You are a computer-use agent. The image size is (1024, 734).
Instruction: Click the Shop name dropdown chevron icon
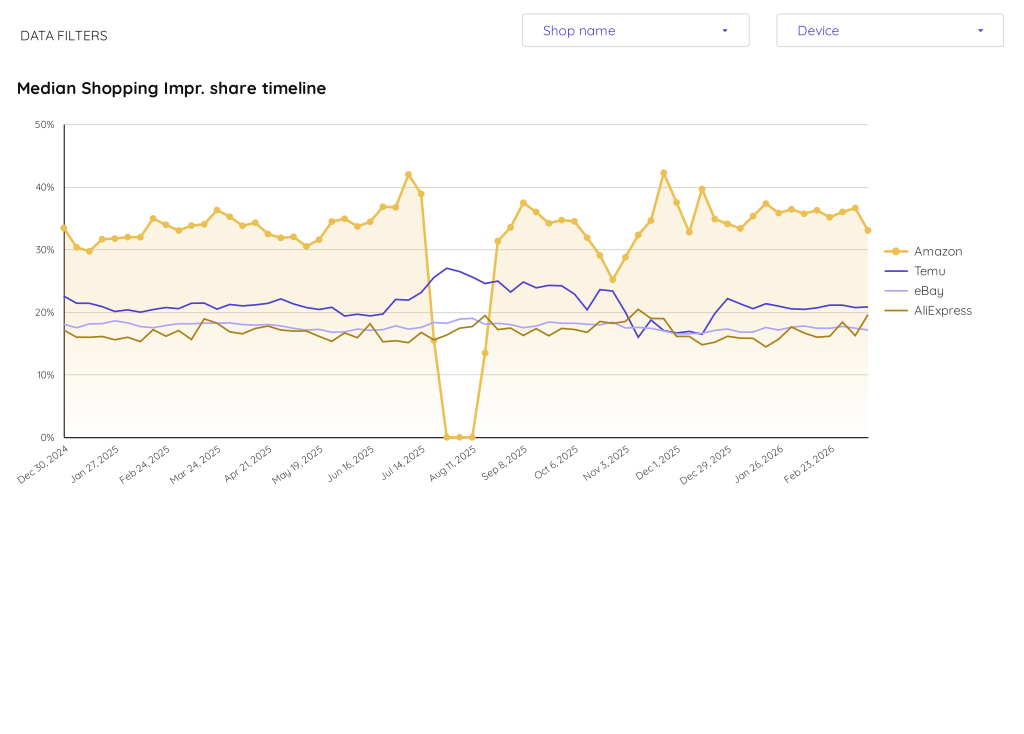point(725,30)
